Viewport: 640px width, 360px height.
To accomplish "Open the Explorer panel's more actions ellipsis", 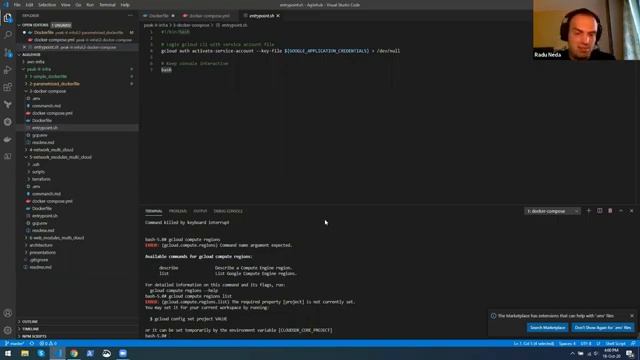I will point(130,16).
